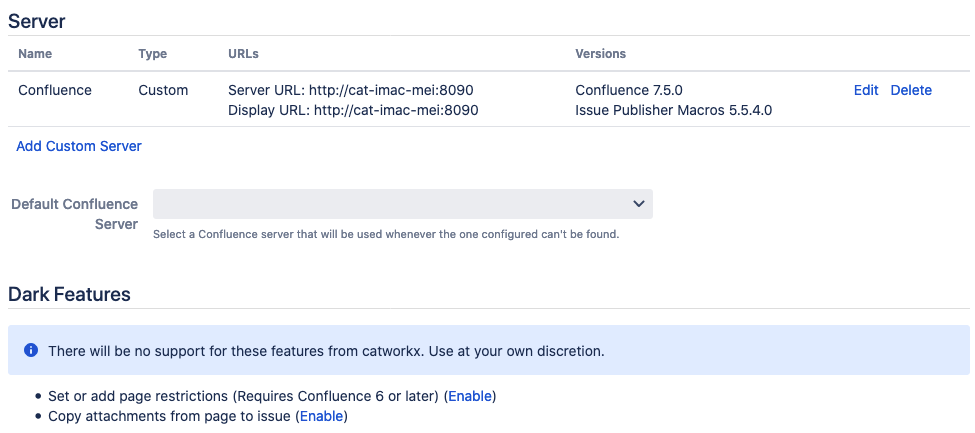The width and height of the screenshot is (975, 433).
Task: Click the URLs column header
Action: click(x=243, y=54)
